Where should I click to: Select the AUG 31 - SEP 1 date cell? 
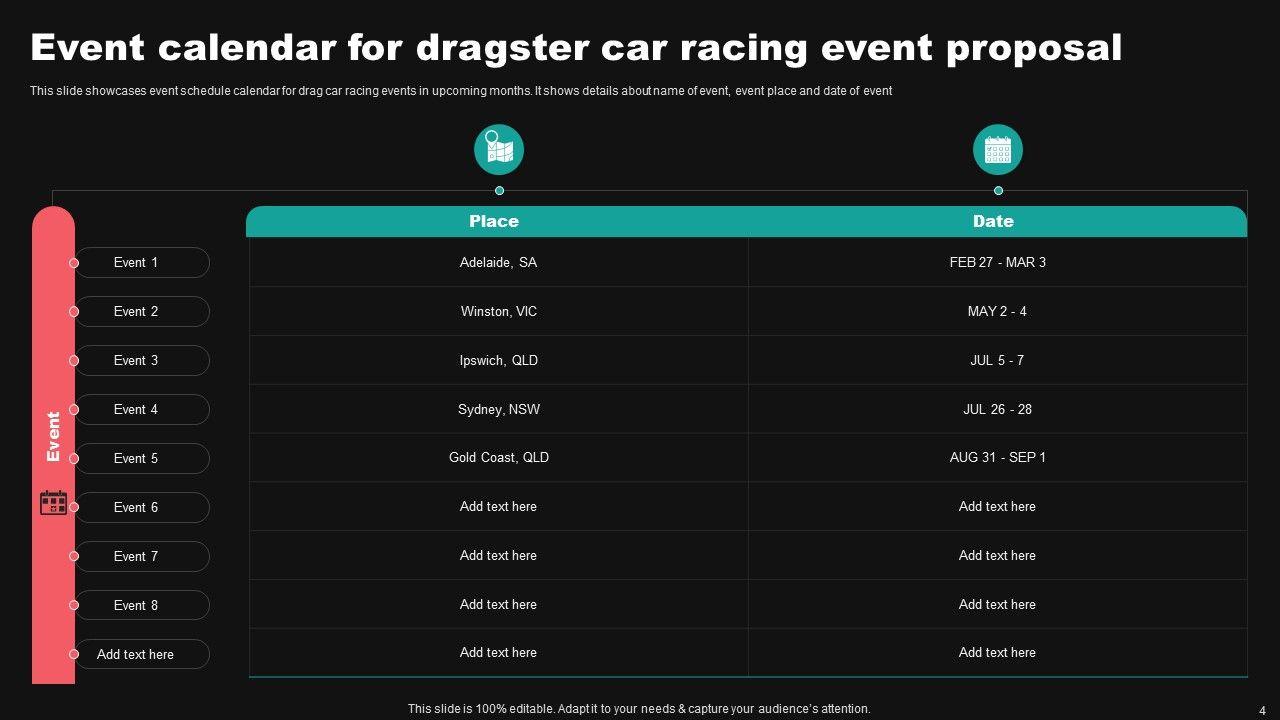pyautogui.click(x=997, y=457)
